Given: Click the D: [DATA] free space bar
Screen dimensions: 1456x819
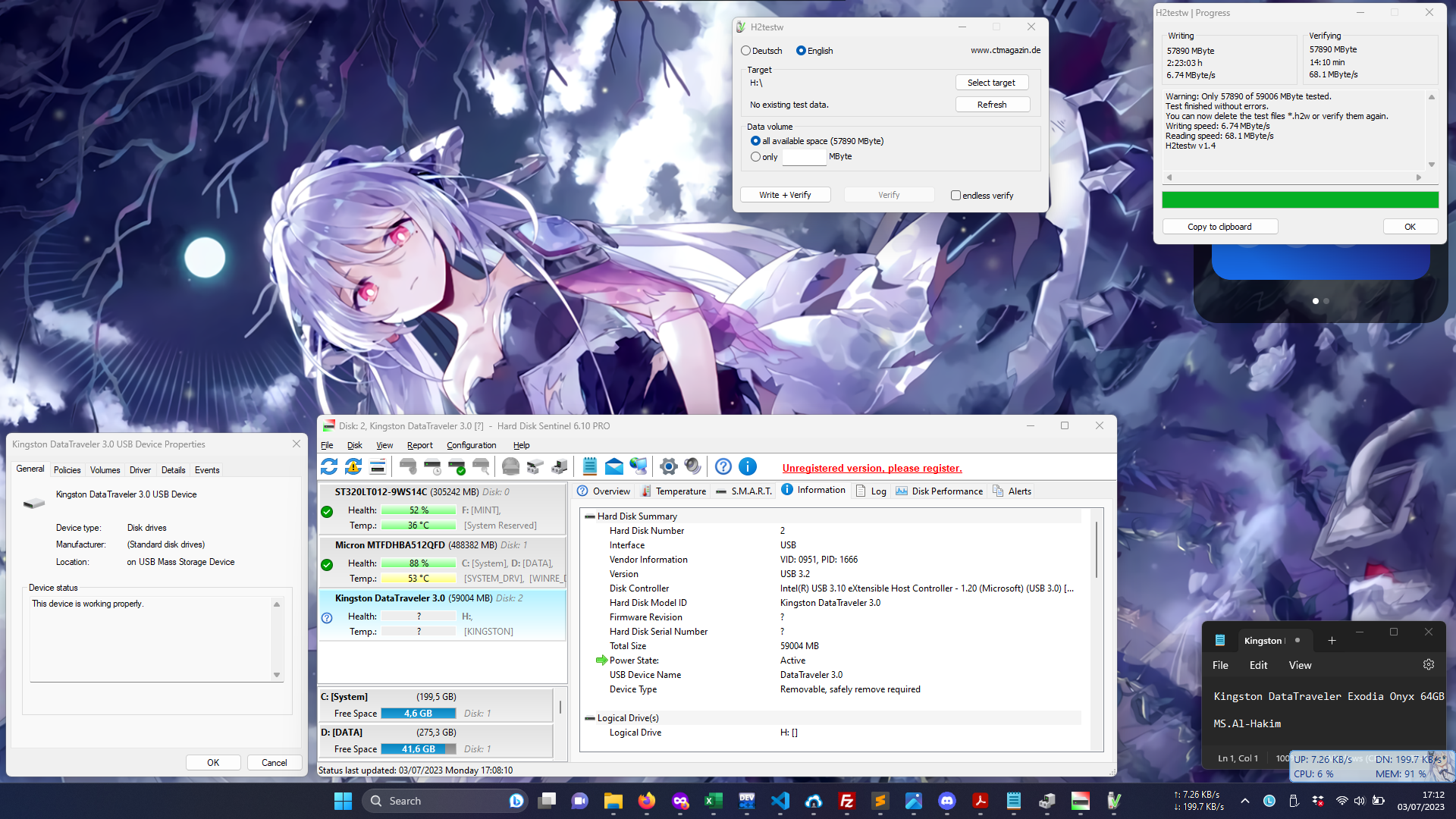Looking at the screenshot, I should 419,749.
